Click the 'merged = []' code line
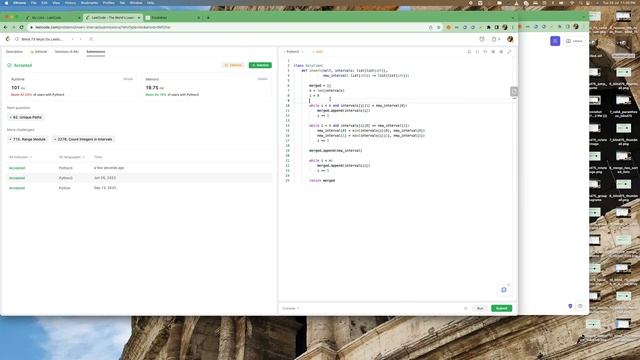 click(x=320, y=86)
